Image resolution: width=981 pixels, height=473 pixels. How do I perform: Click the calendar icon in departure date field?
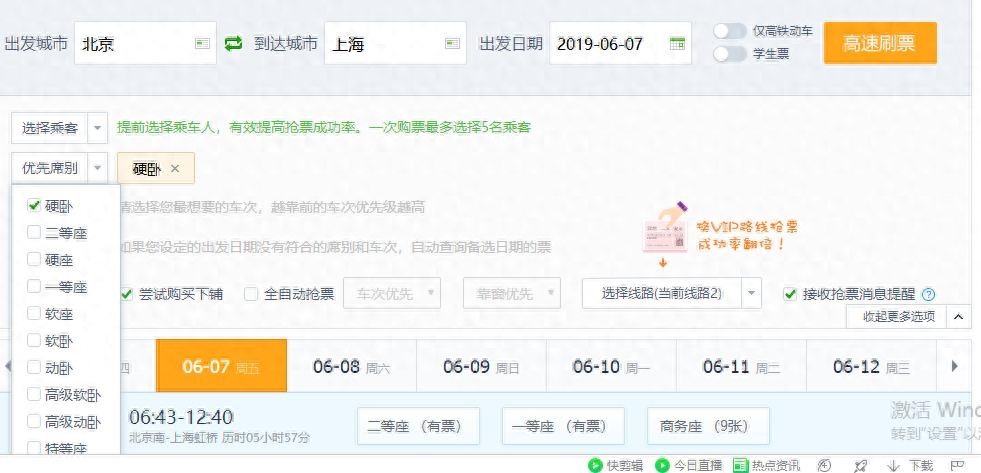click(x=677, y=43)
